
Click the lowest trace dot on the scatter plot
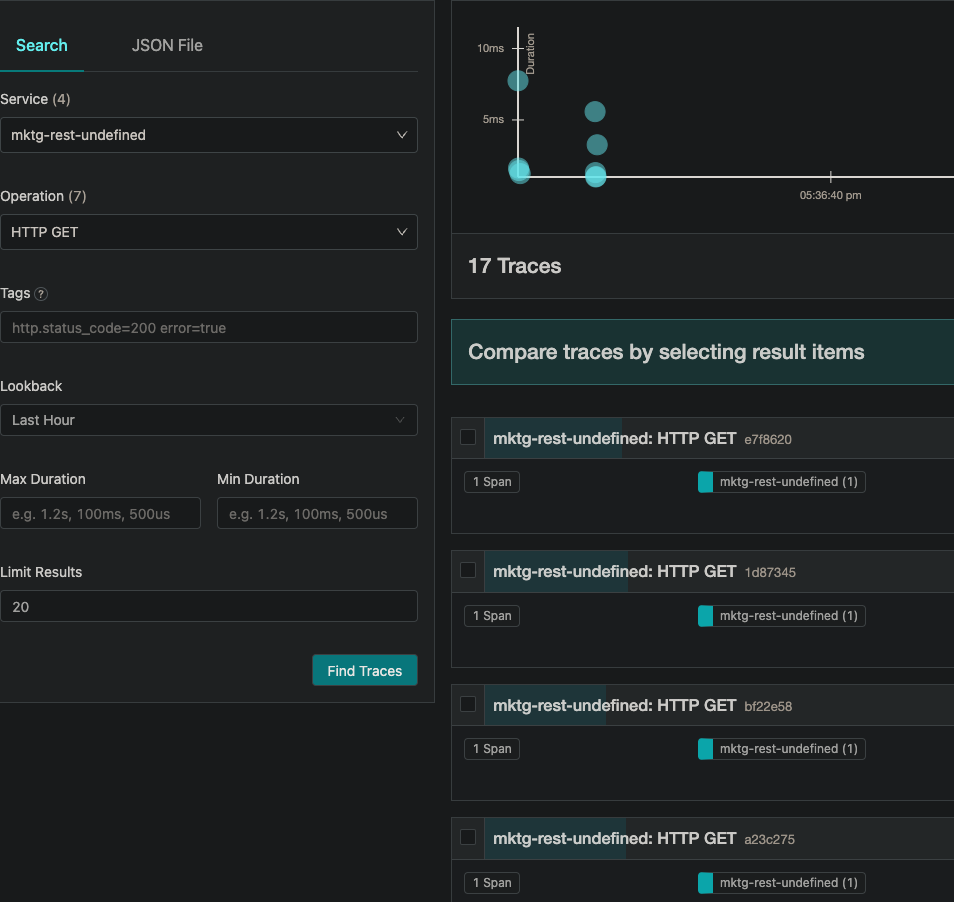click(x=595, y=176)
